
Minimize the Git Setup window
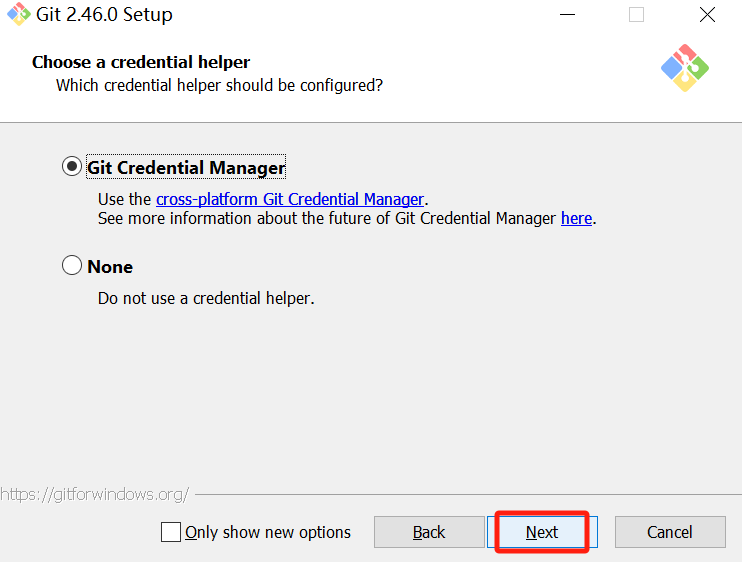[568, 15]
